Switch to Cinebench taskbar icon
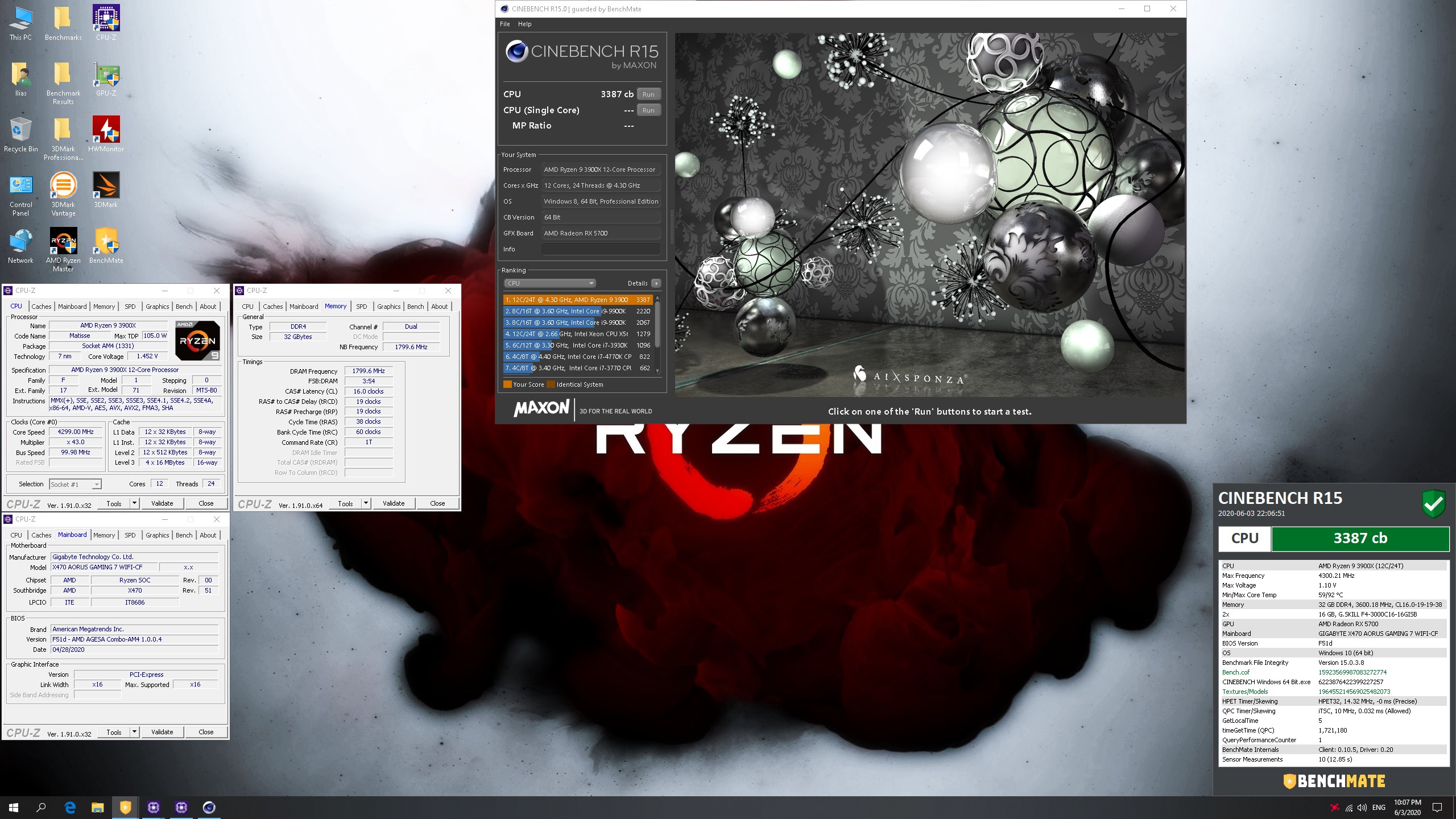Viewport: 1456px width, 819px height. point(209,807)
